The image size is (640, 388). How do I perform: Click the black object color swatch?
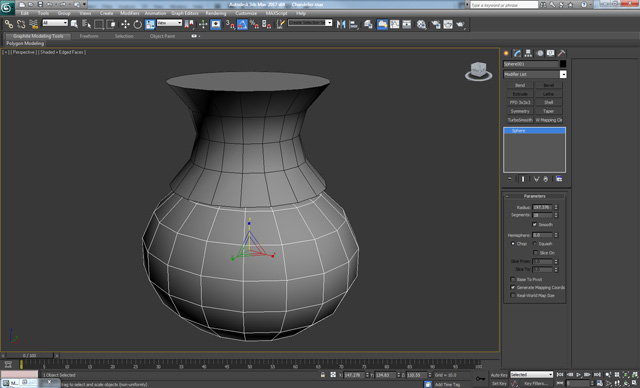point(563,64)
